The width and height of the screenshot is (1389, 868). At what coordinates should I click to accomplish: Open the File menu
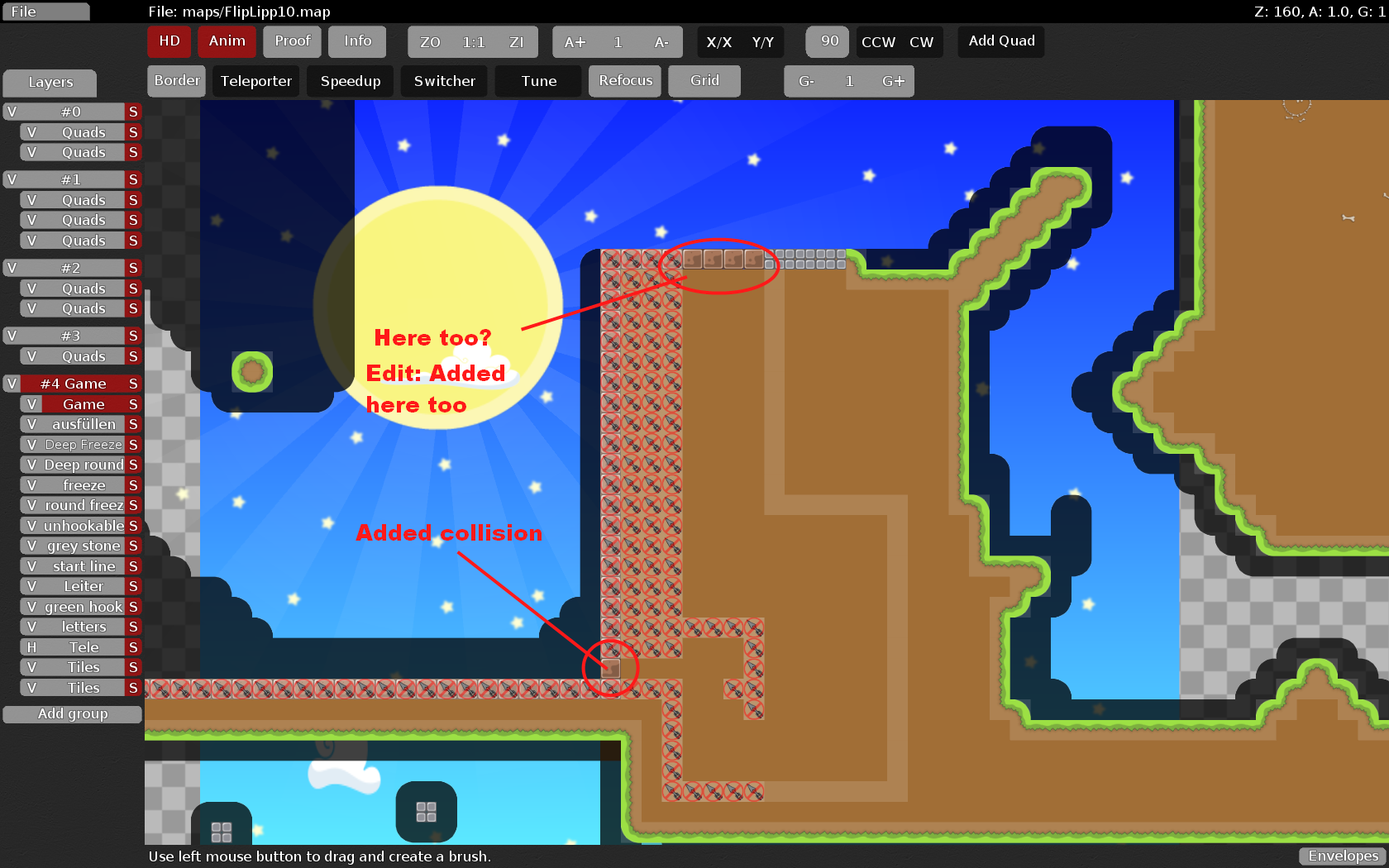click(45, 12)
